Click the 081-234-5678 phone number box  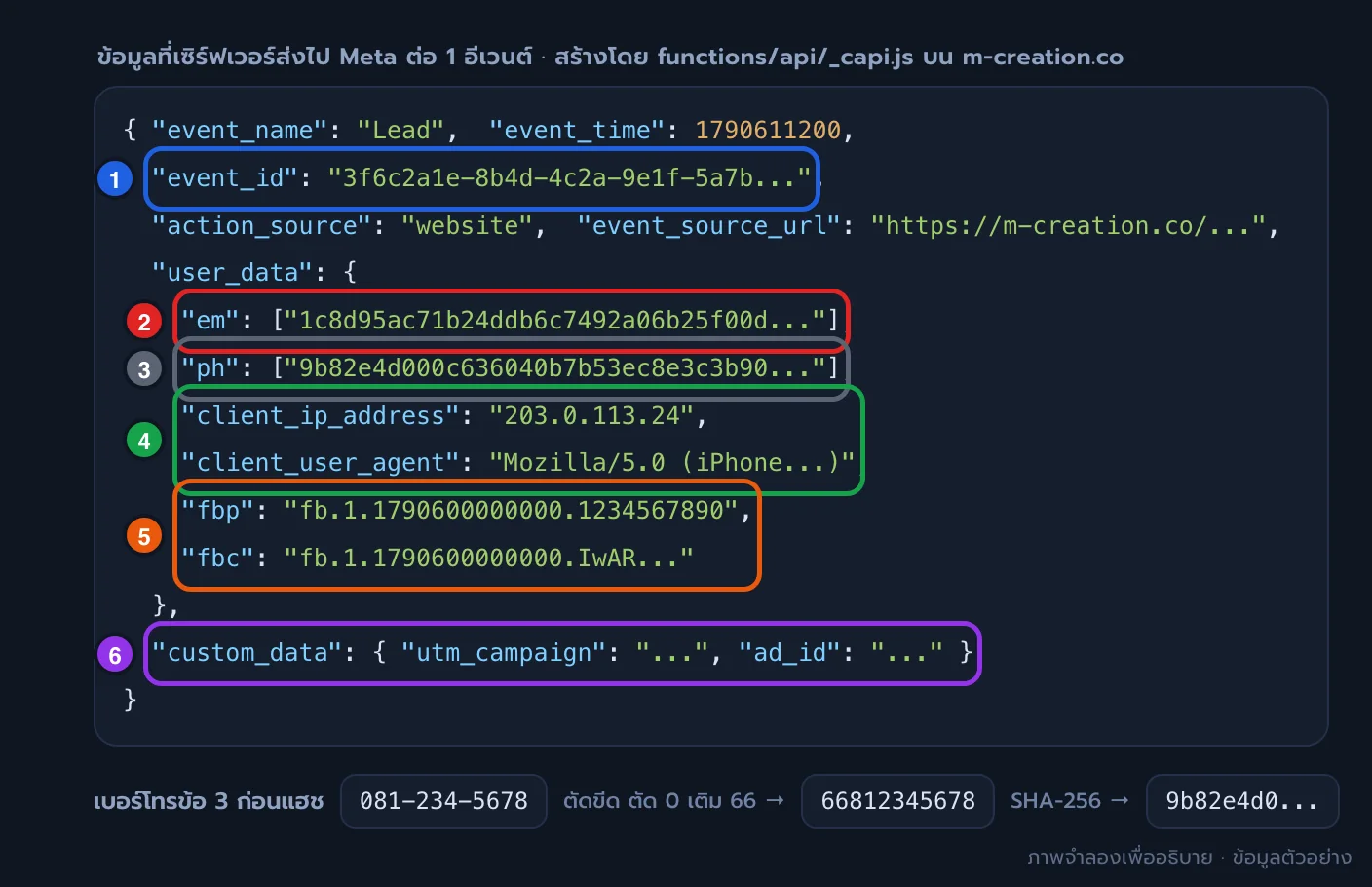(x=443, y=801)
